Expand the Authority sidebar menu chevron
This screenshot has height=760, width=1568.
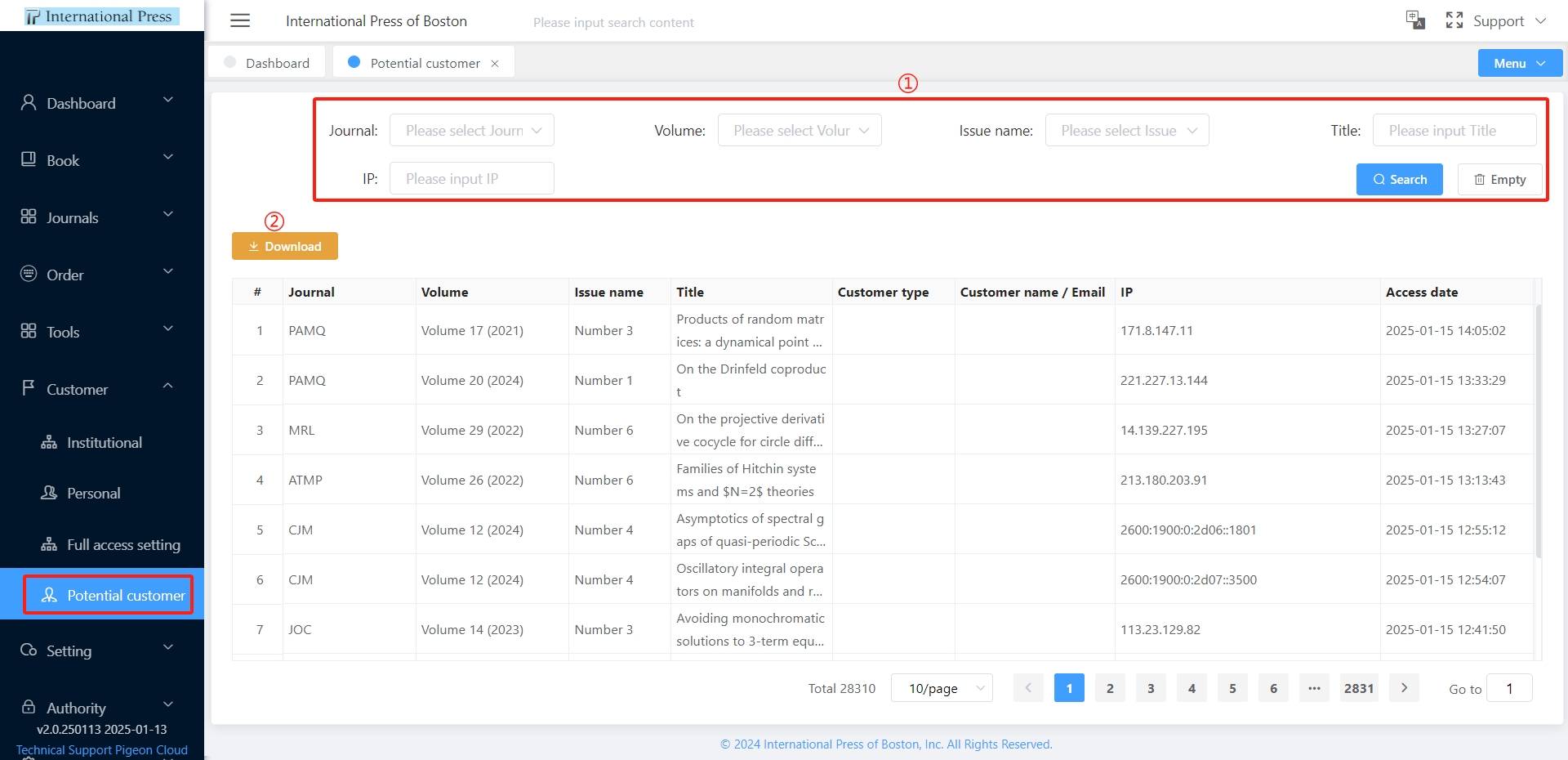coord(168,704)
